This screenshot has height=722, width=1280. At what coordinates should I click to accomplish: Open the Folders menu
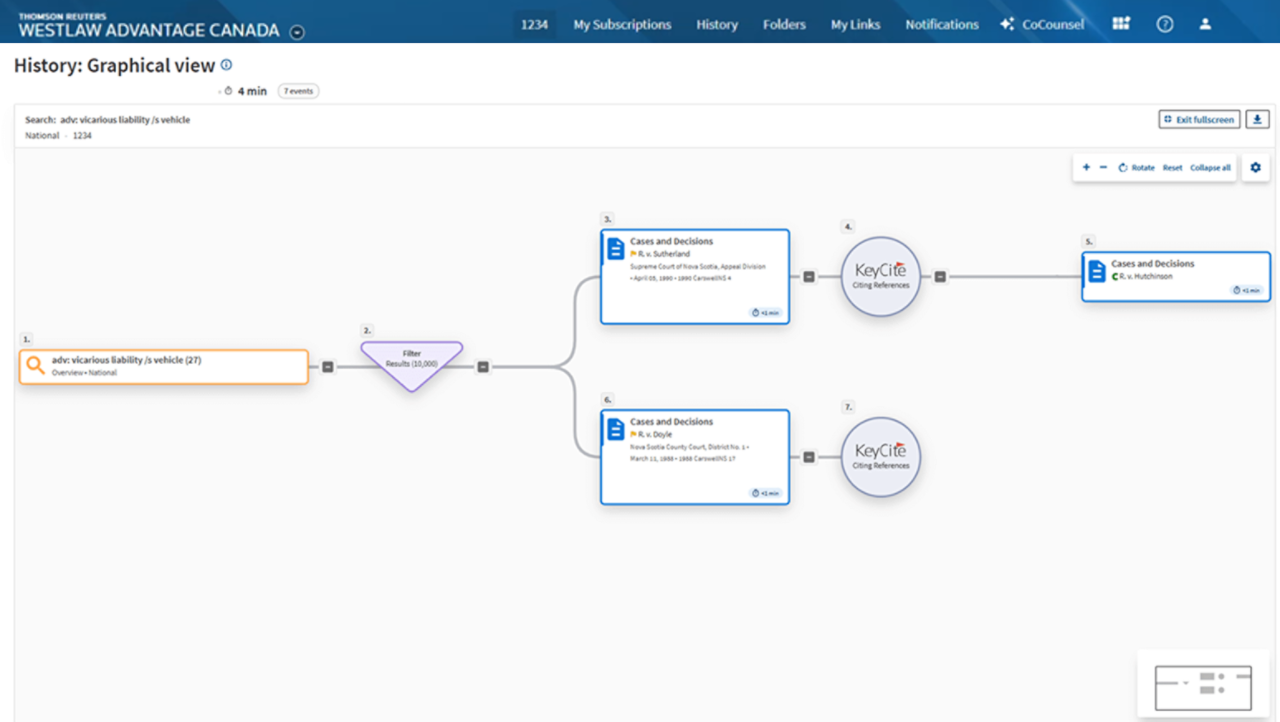pos(784,24)
